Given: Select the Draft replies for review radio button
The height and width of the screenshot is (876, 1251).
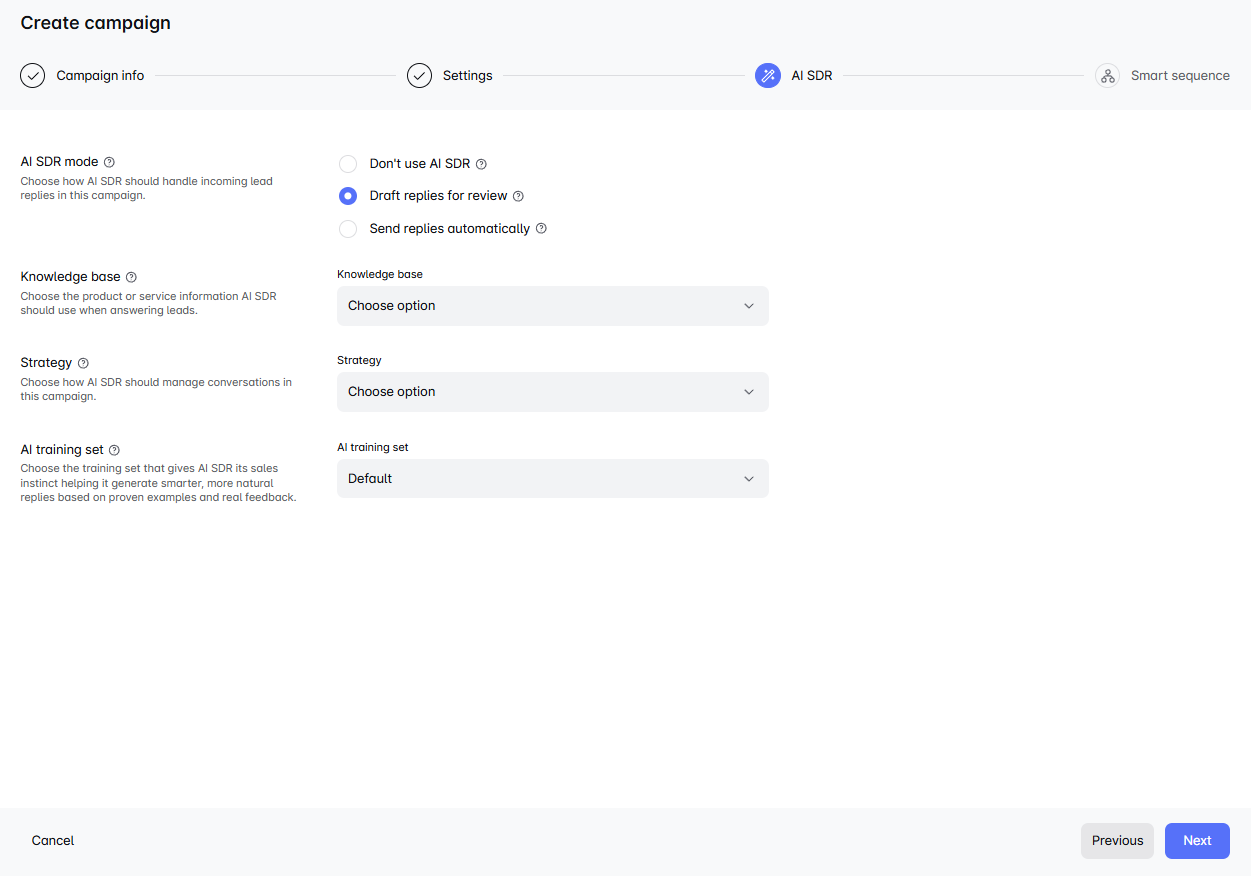Looking at the screenshot, I should click(348, 196).
